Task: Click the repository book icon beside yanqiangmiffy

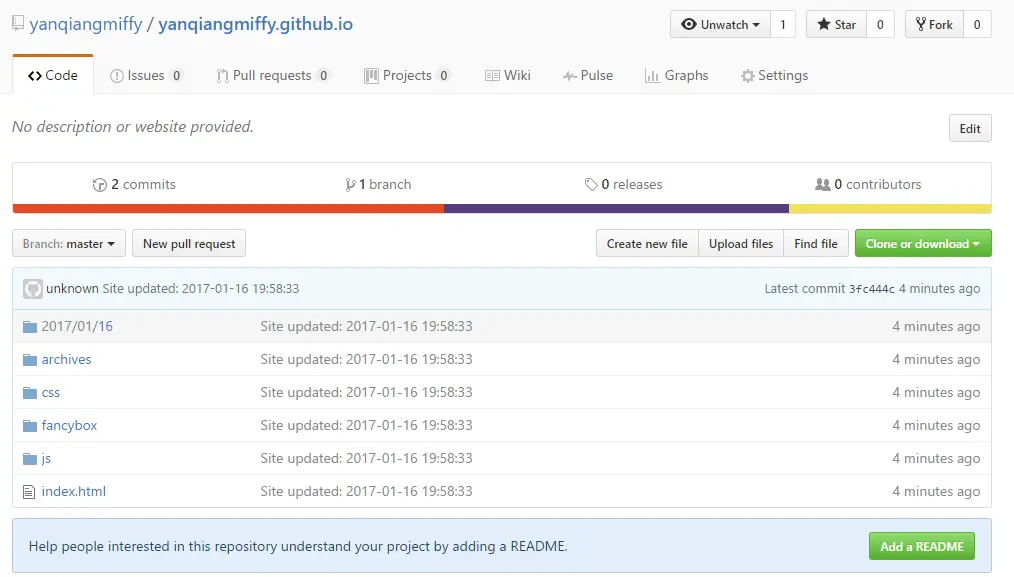Action: (18, 24)
